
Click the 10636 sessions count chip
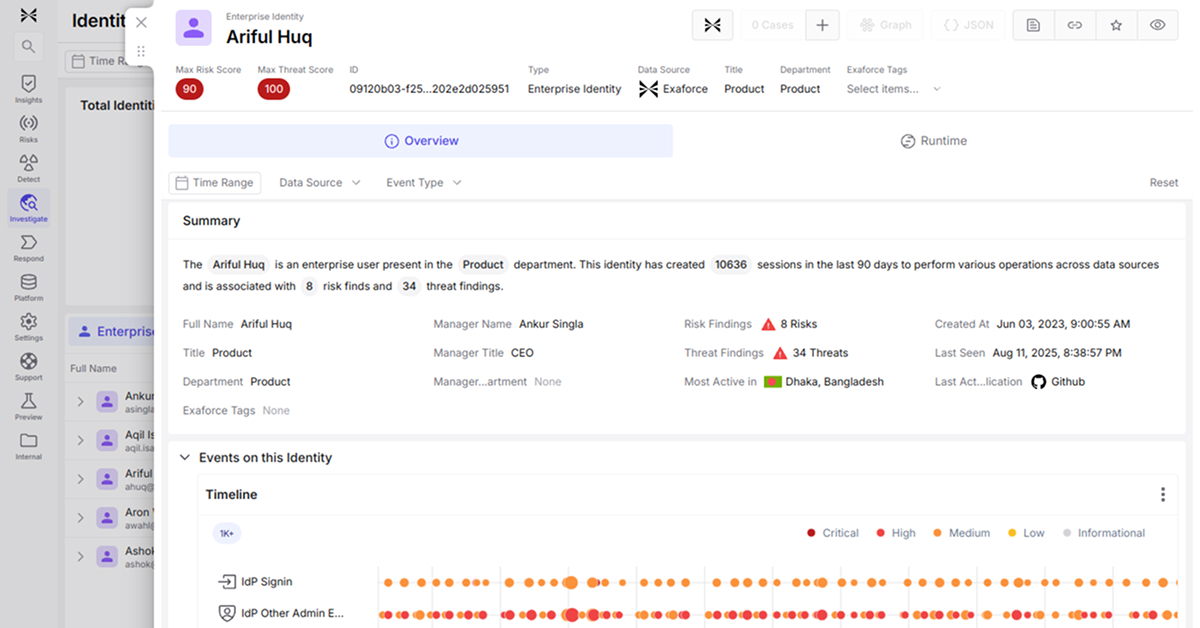click(x=730, y=265)
